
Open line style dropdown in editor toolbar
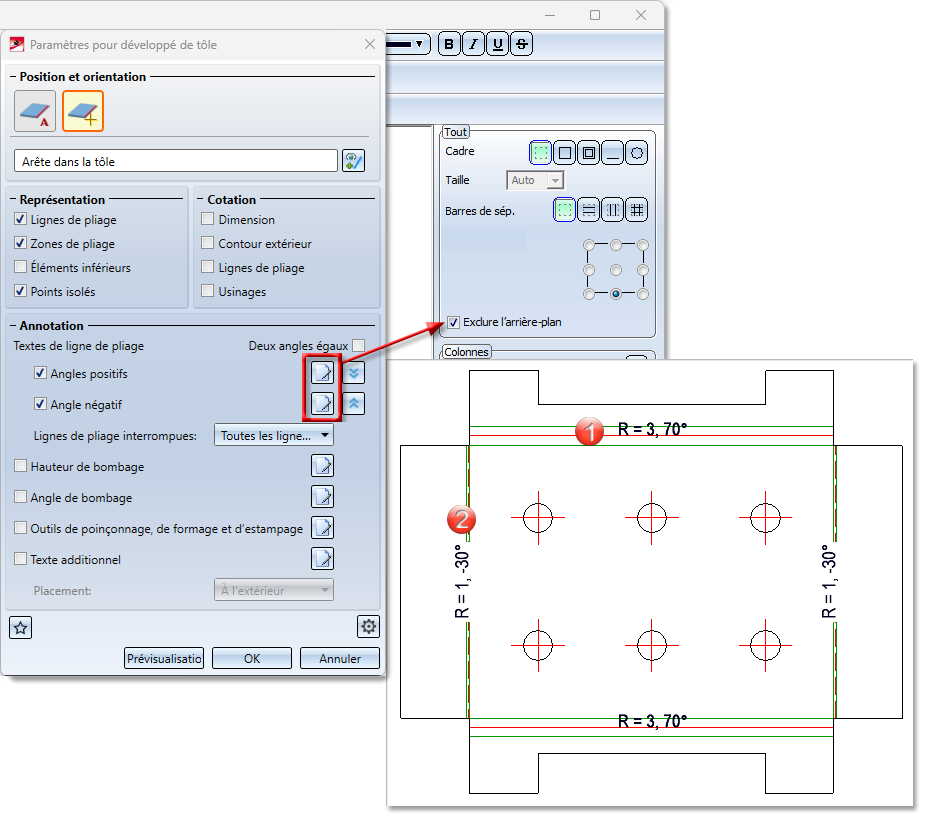point(419,44)
